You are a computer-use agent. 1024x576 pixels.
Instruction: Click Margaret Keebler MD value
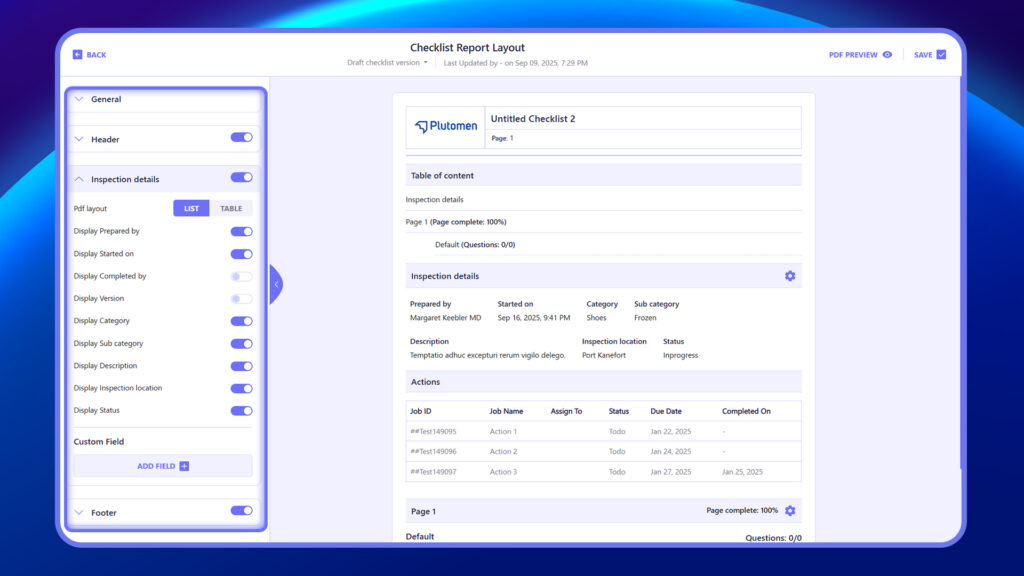point(445,318)
